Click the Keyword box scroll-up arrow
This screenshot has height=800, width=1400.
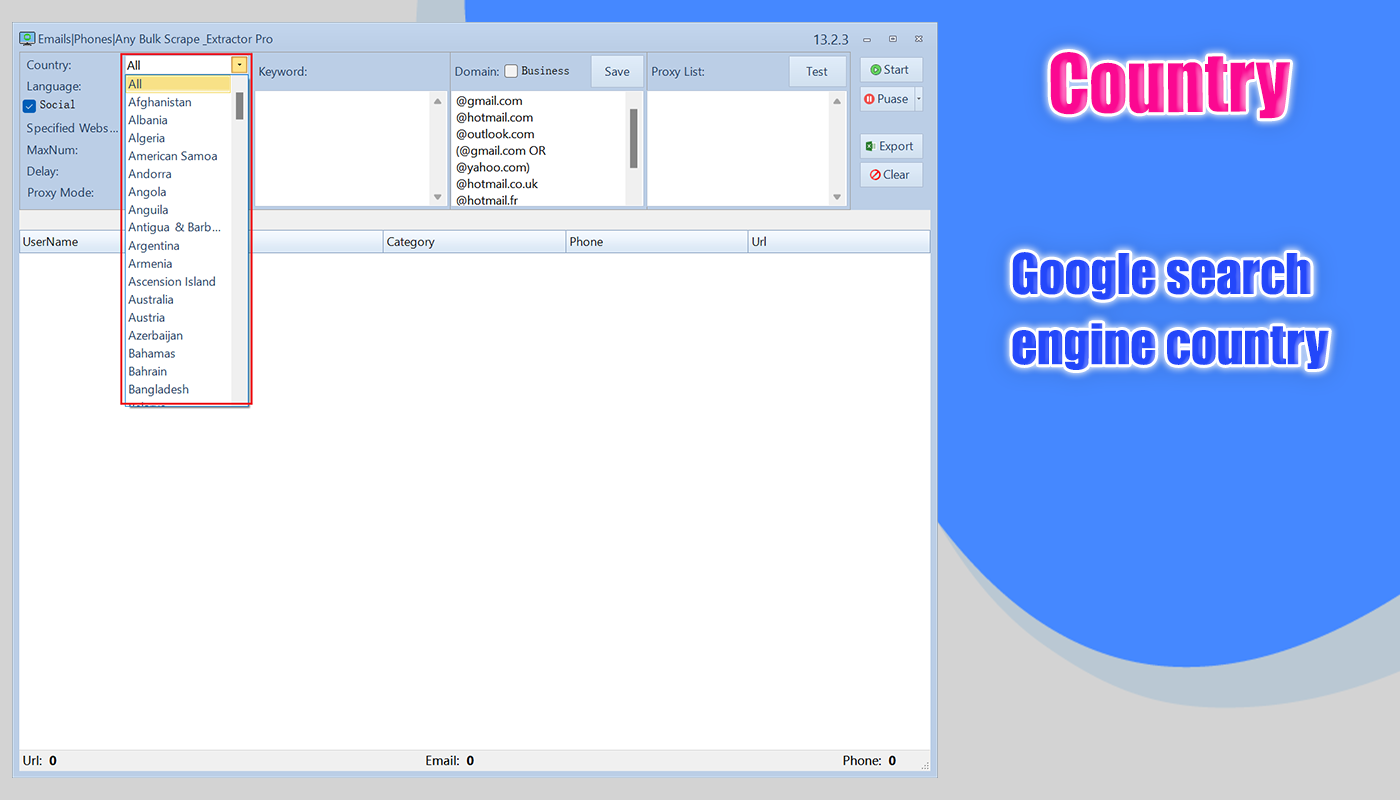pos(437,101)
